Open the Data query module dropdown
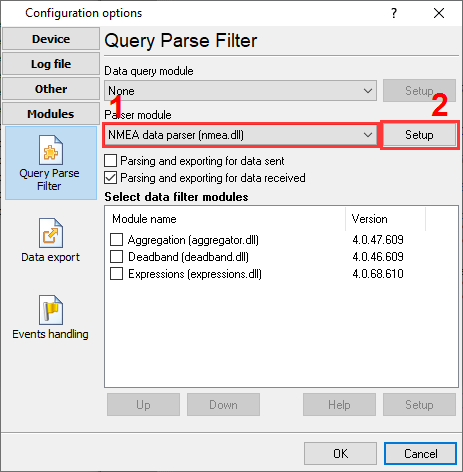The width and height of the screenshot is (463, 472). [240, 91]
